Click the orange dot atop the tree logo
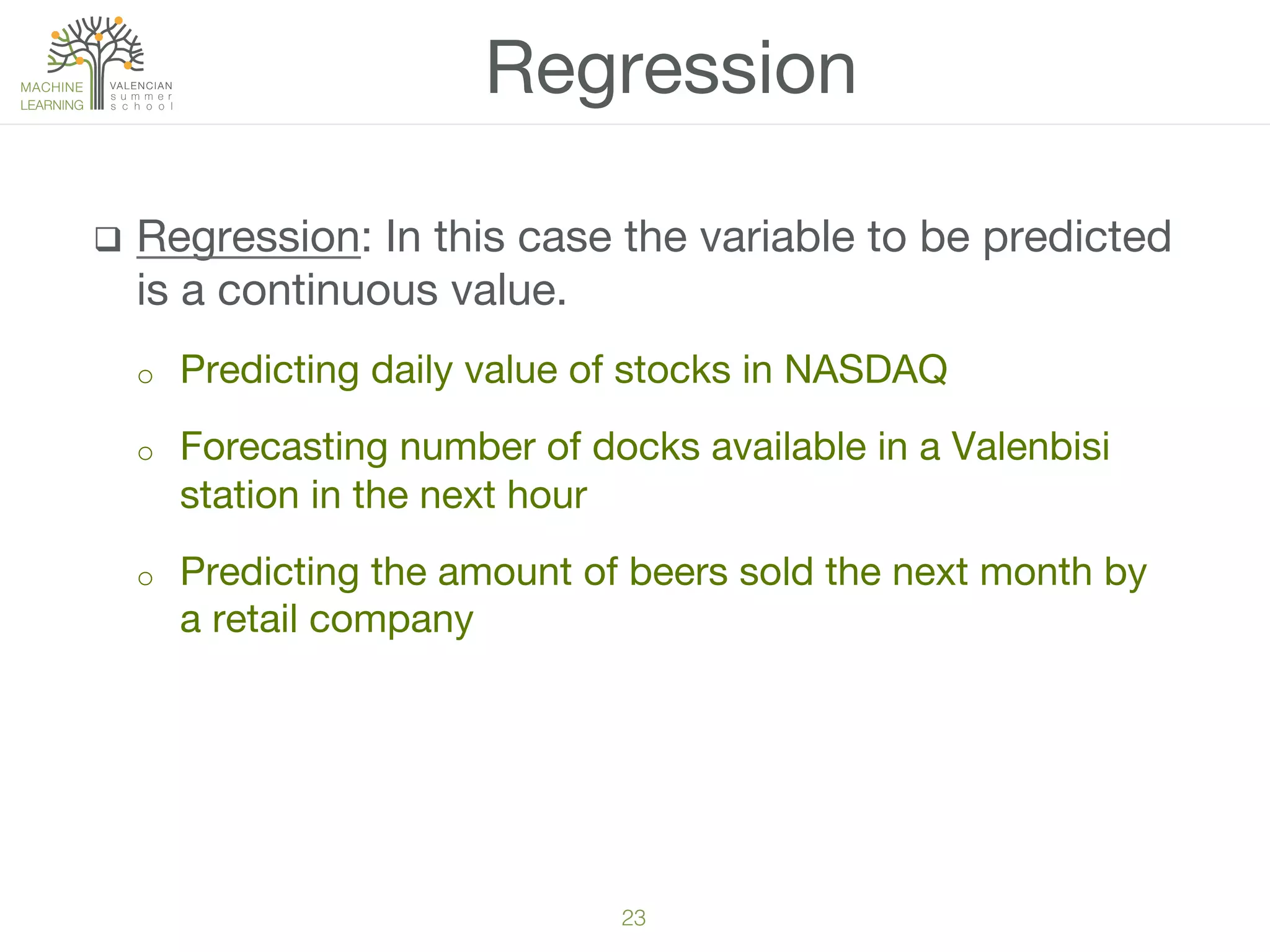The height and width of the screenshot is (952, 1270). click(118, 20)
